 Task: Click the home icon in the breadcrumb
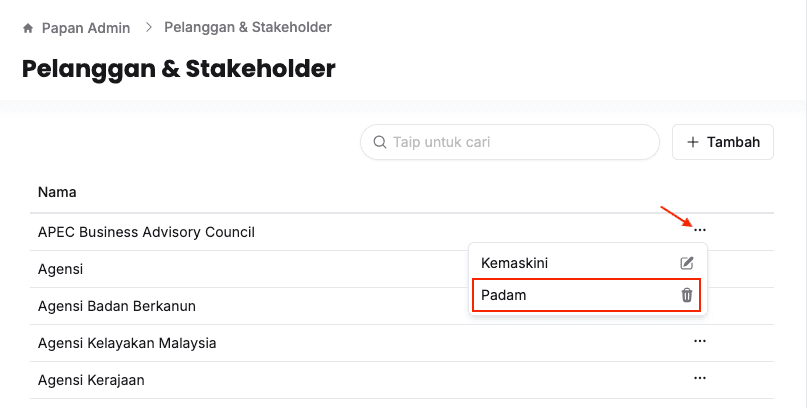tap(28, 28)
